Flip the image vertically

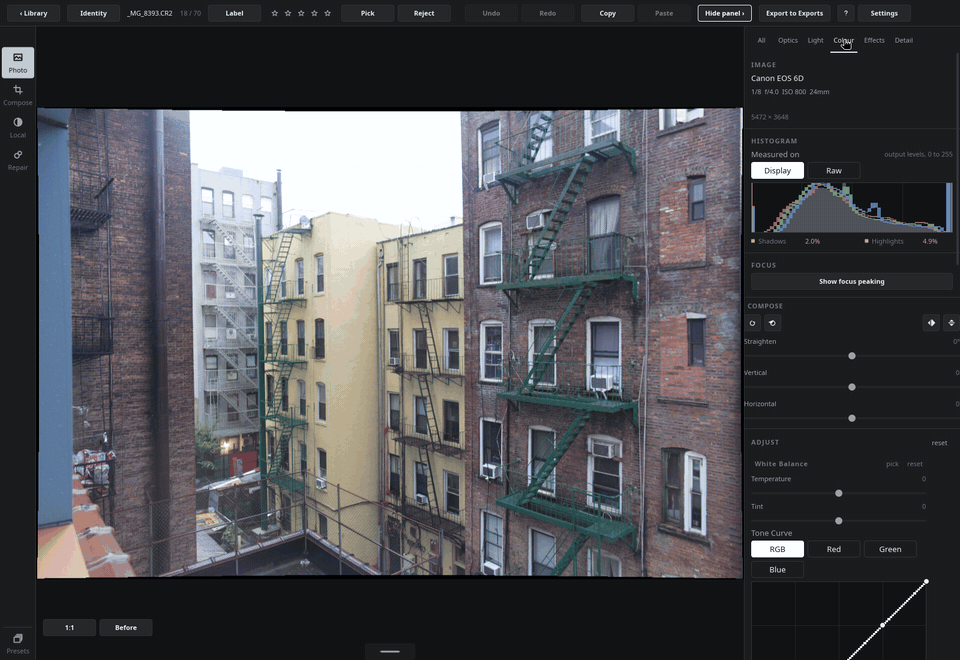click(x=951, y=323)
